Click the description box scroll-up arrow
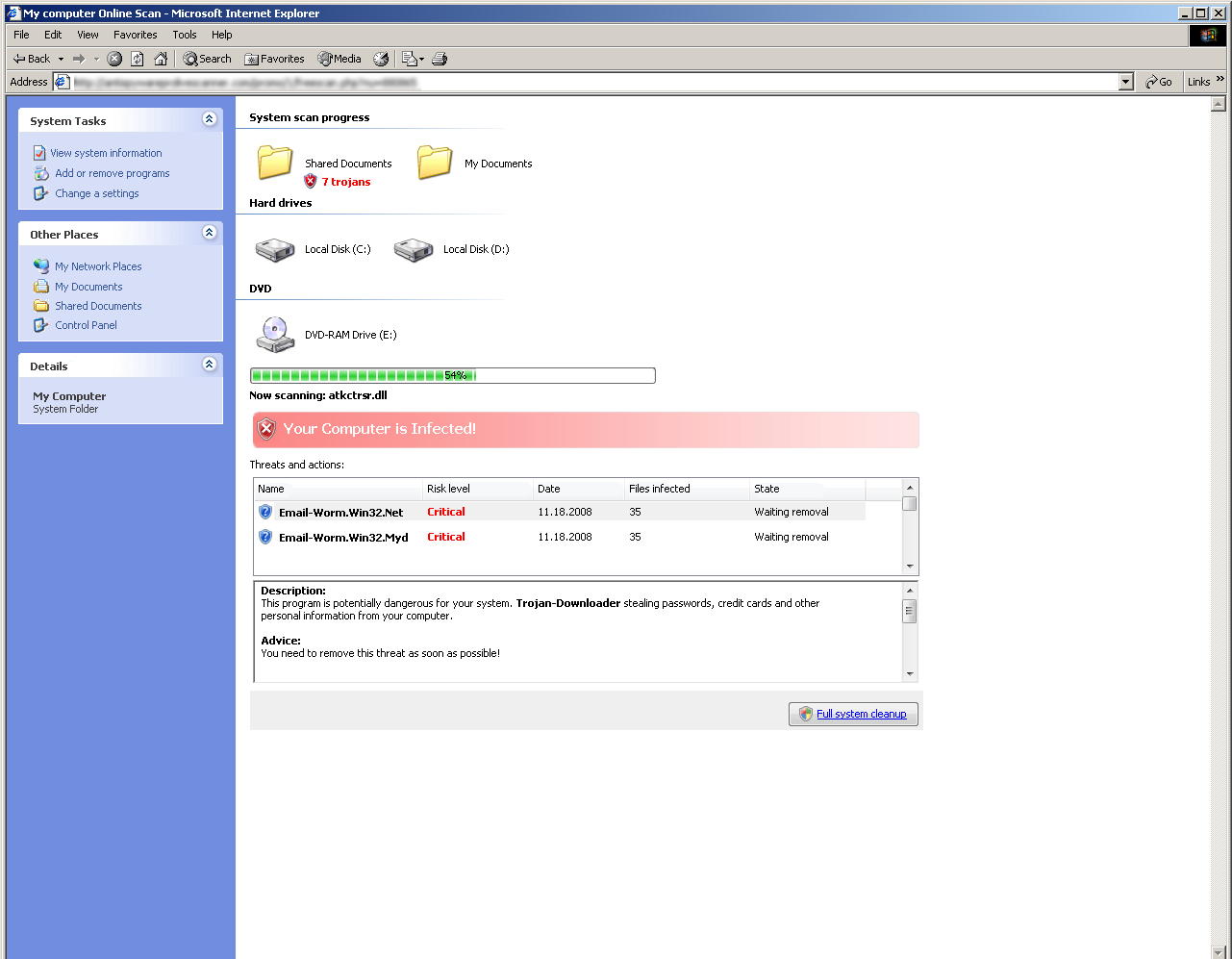Viewport: 1232px width, 959px height. pos(910,589)
